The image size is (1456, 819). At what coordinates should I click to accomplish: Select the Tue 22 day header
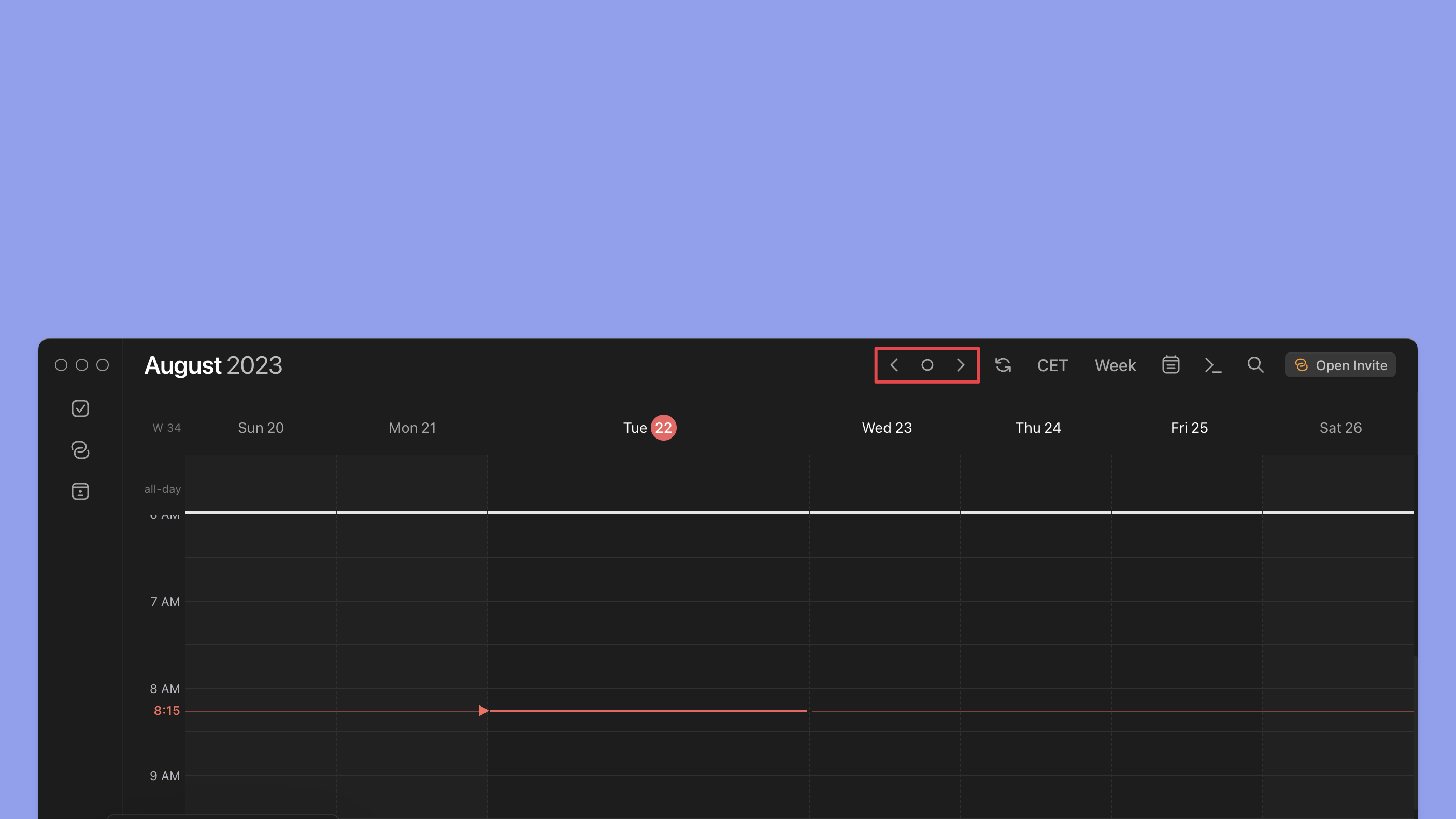(x=649, y=428)
